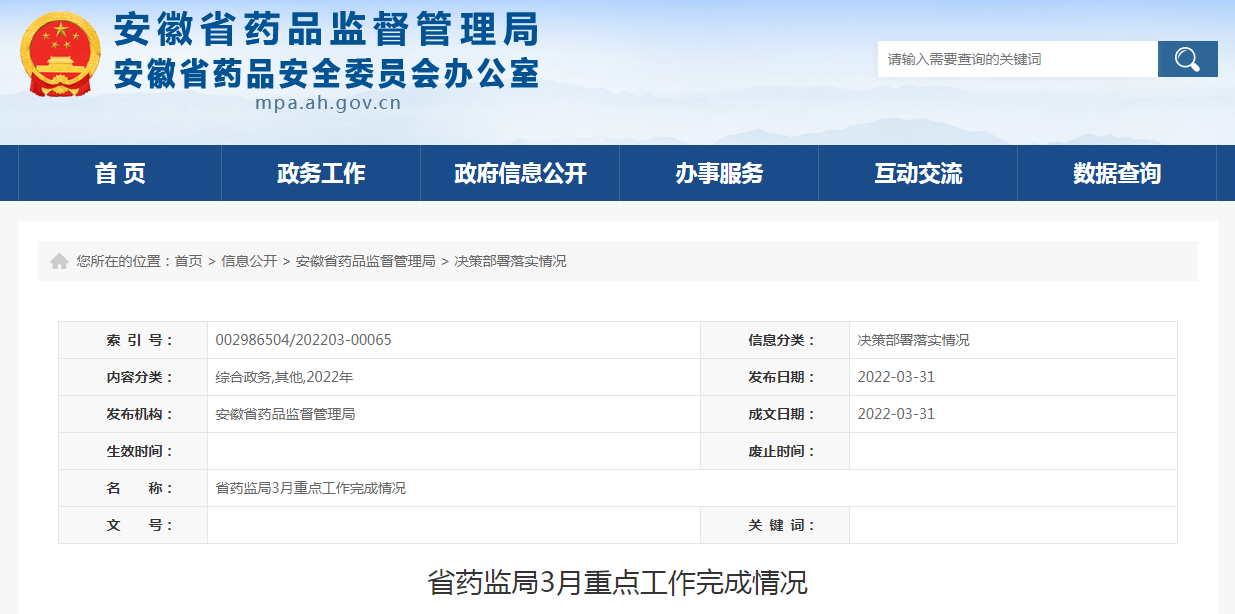Click the 文号 label cell
Screen dimensions: 1235x614
133,525
